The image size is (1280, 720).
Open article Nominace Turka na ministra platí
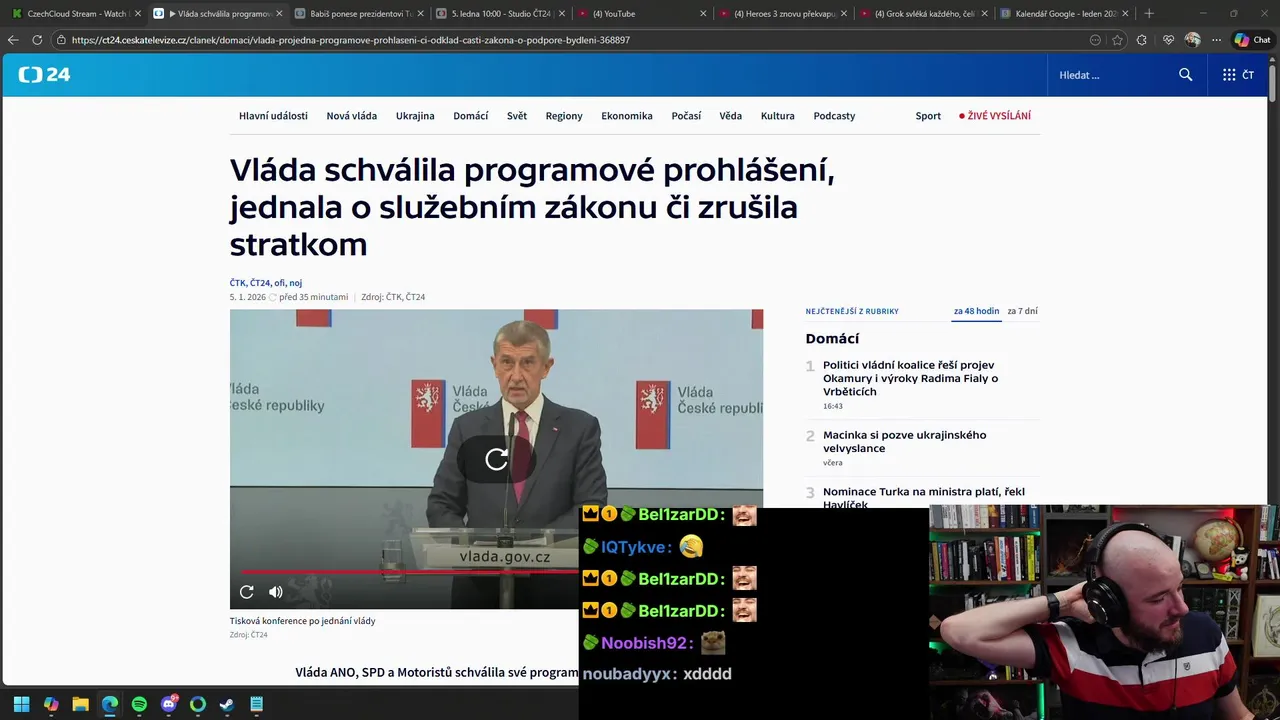pos(923,497)
